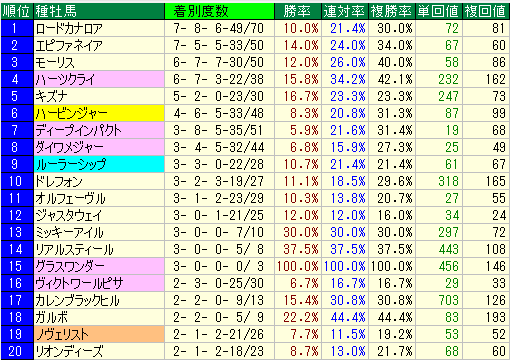Click the 複回値 column header
The image size is (510, 360).
coord(486,11)
